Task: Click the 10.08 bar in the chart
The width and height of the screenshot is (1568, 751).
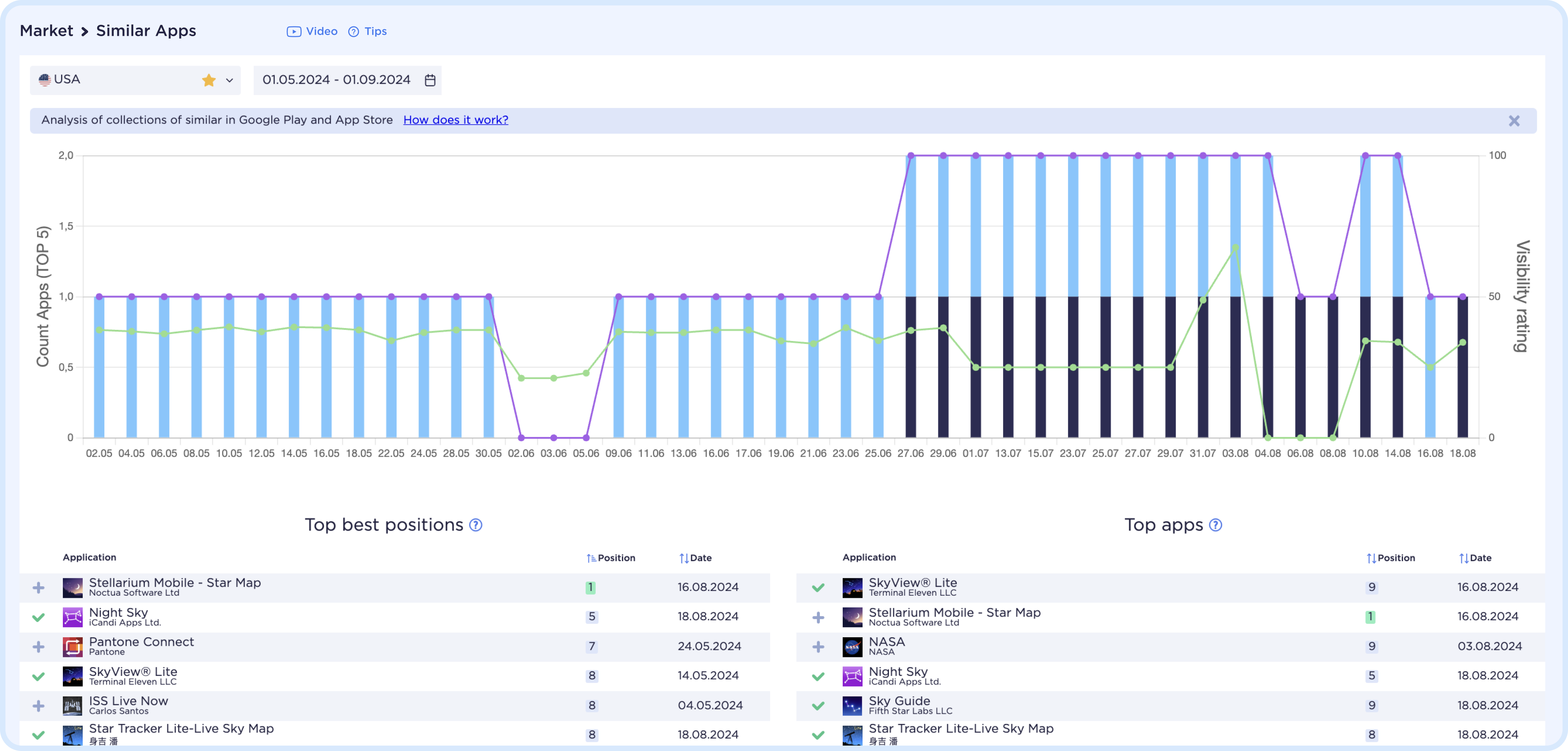Action: (x=1365, y=296)
